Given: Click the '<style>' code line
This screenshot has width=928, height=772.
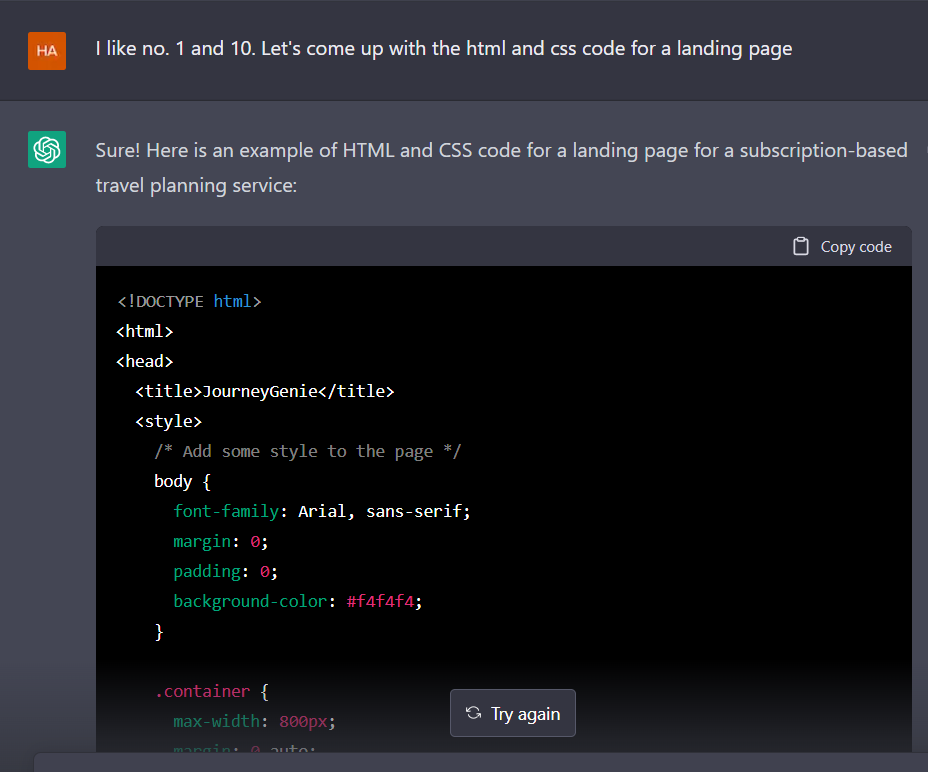Looking at the screenshot, I should tap(169, 422).
